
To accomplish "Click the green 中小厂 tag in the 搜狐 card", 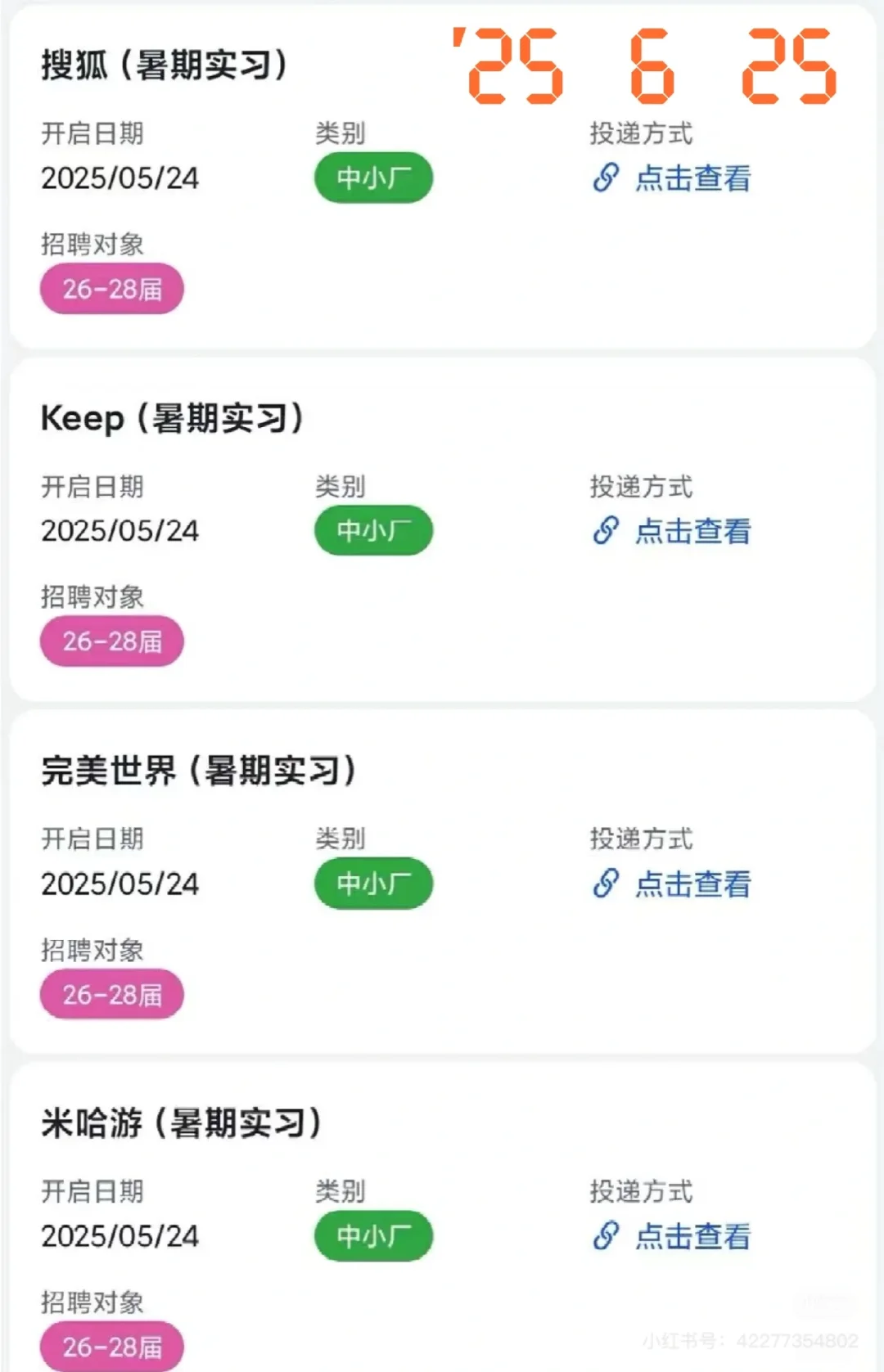I will pyautogui.click(x=373, y=178).
